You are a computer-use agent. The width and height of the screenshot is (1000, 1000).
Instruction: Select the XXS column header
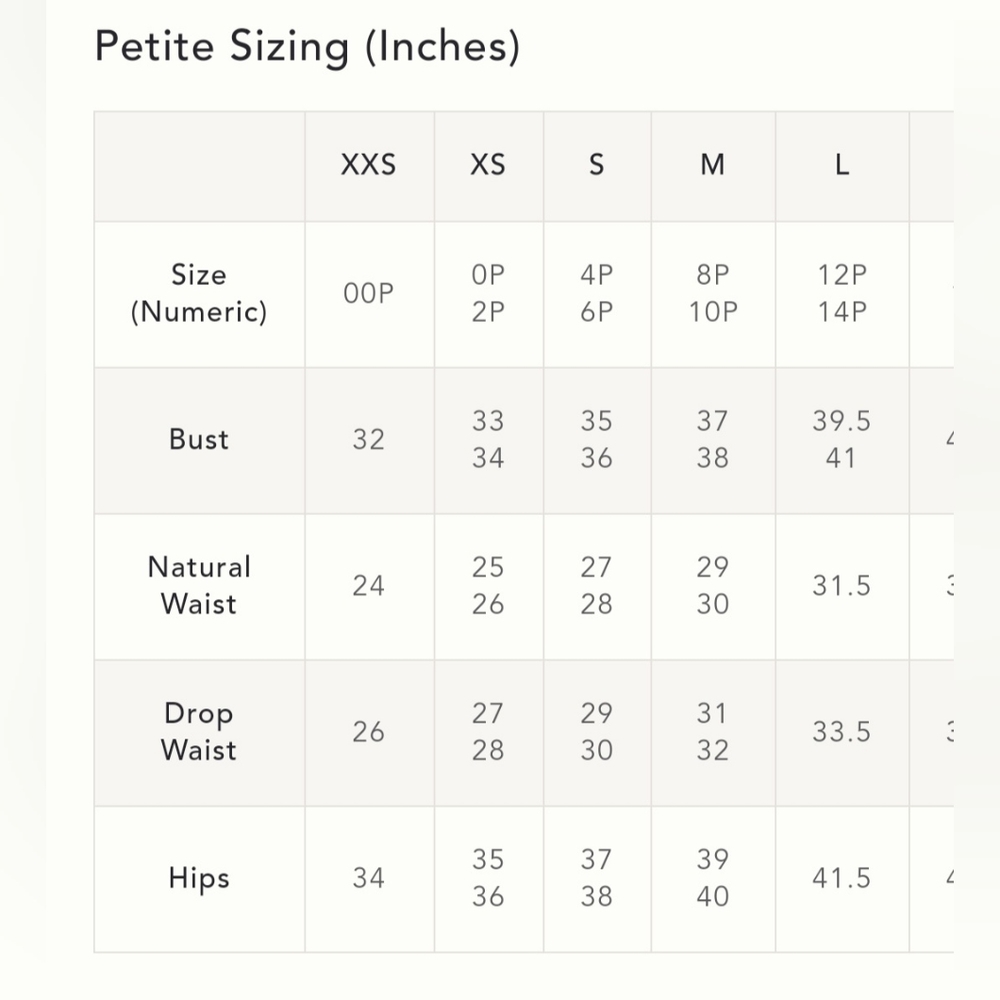pyautogui.click(x=369, y=165)
